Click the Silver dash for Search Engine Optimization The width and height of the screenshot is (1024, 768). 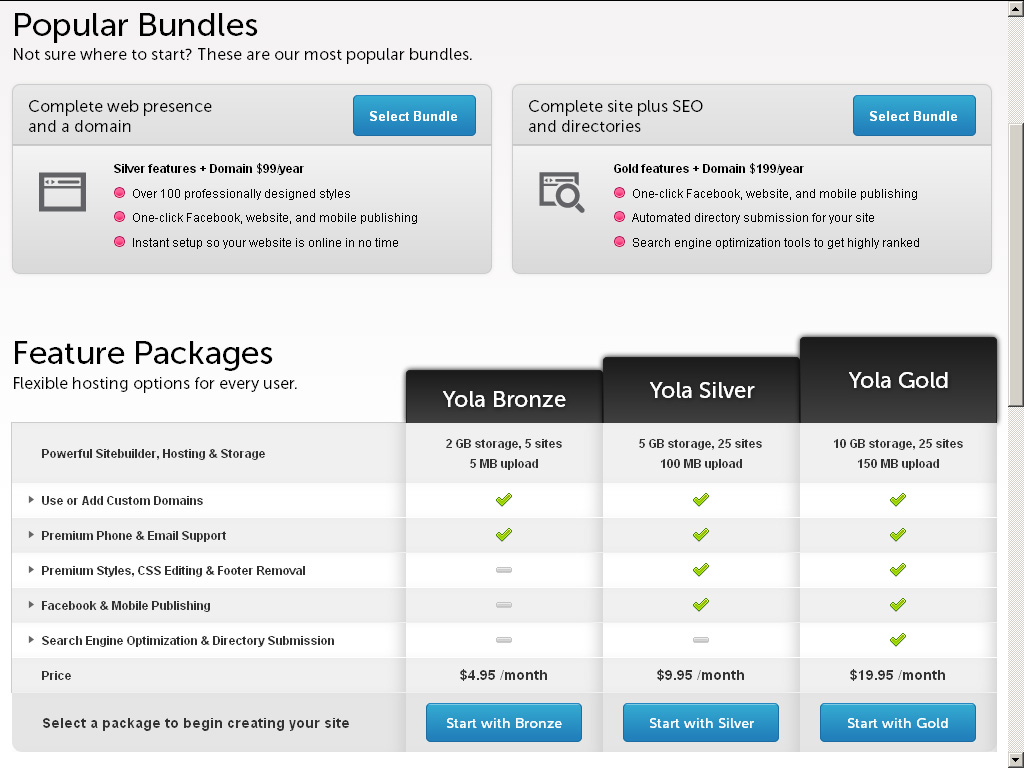(x=701, y=640)
